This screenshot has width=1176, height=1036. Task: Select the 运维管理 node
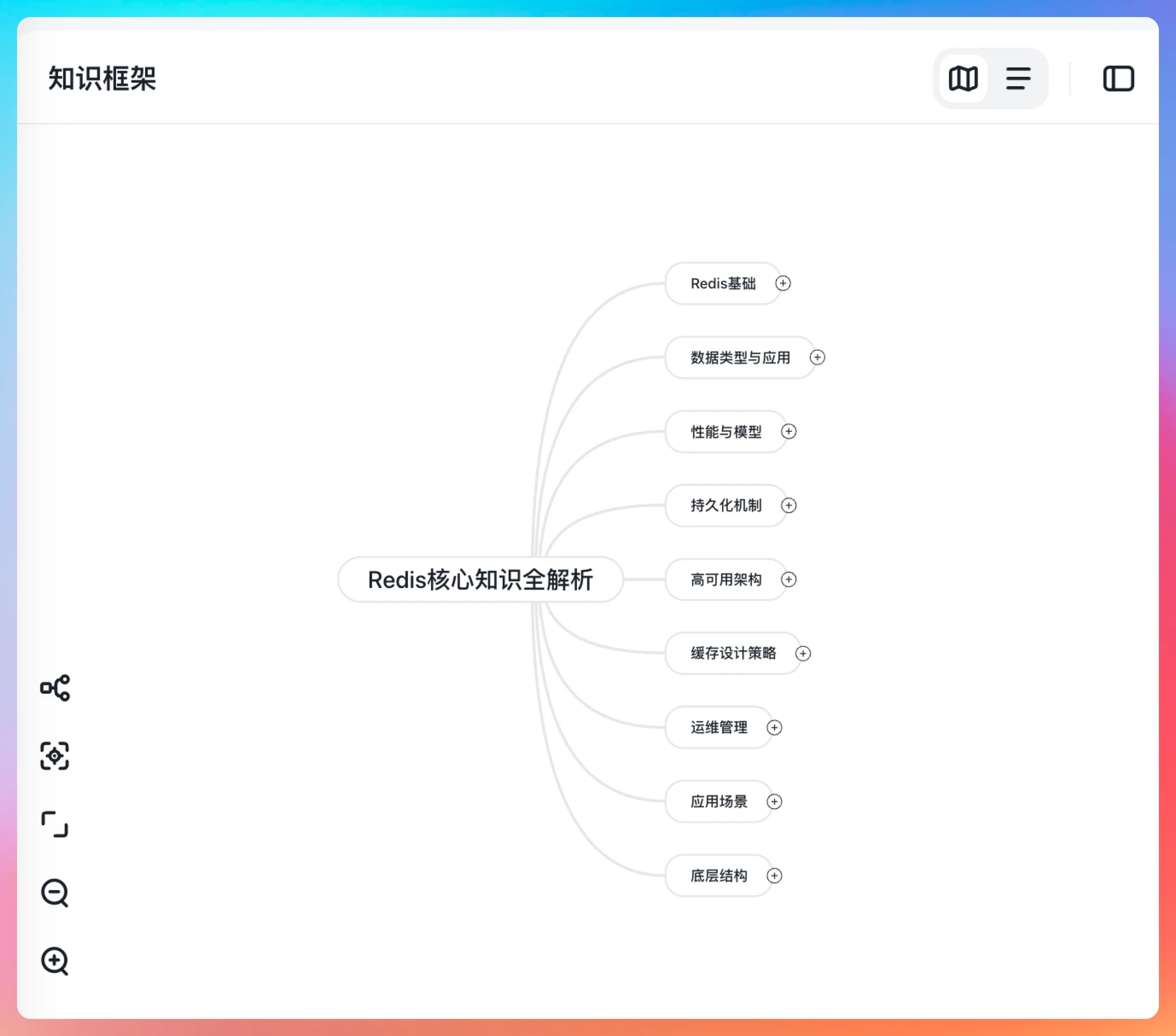point(719,727)
